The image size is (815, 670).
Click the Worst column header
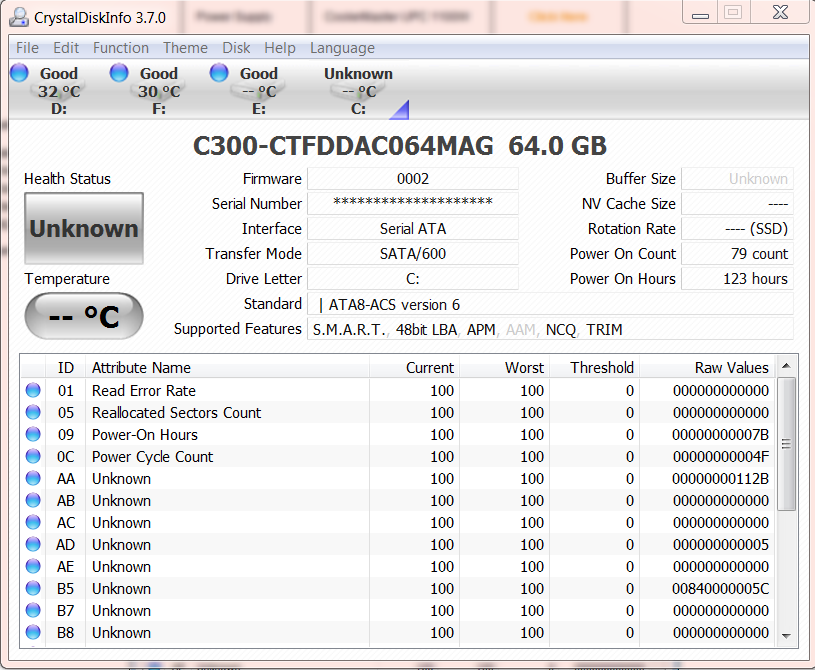505,367
